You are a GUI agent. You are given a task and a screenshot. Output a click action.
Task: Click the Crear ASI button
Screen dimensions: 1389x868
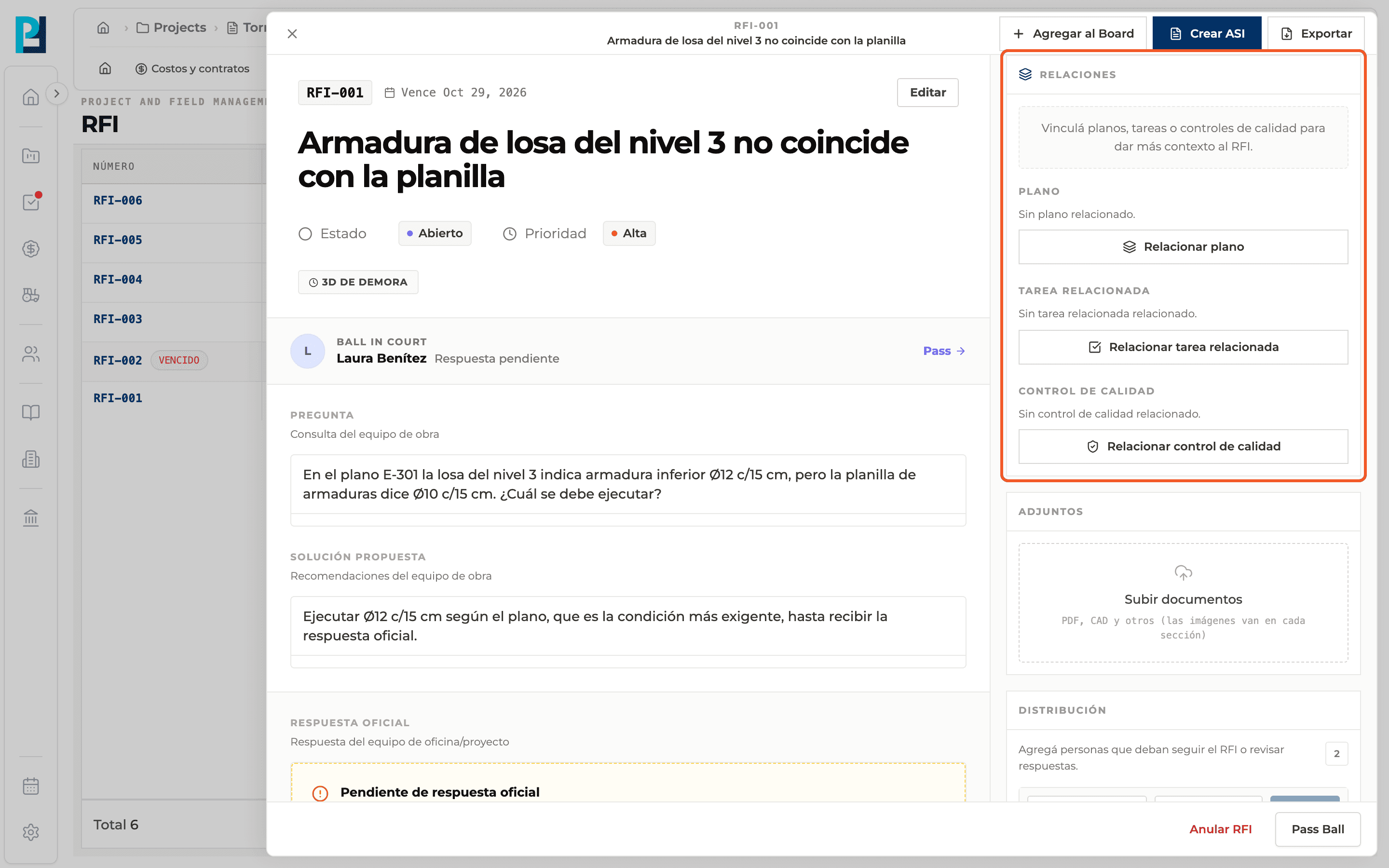1207,33
